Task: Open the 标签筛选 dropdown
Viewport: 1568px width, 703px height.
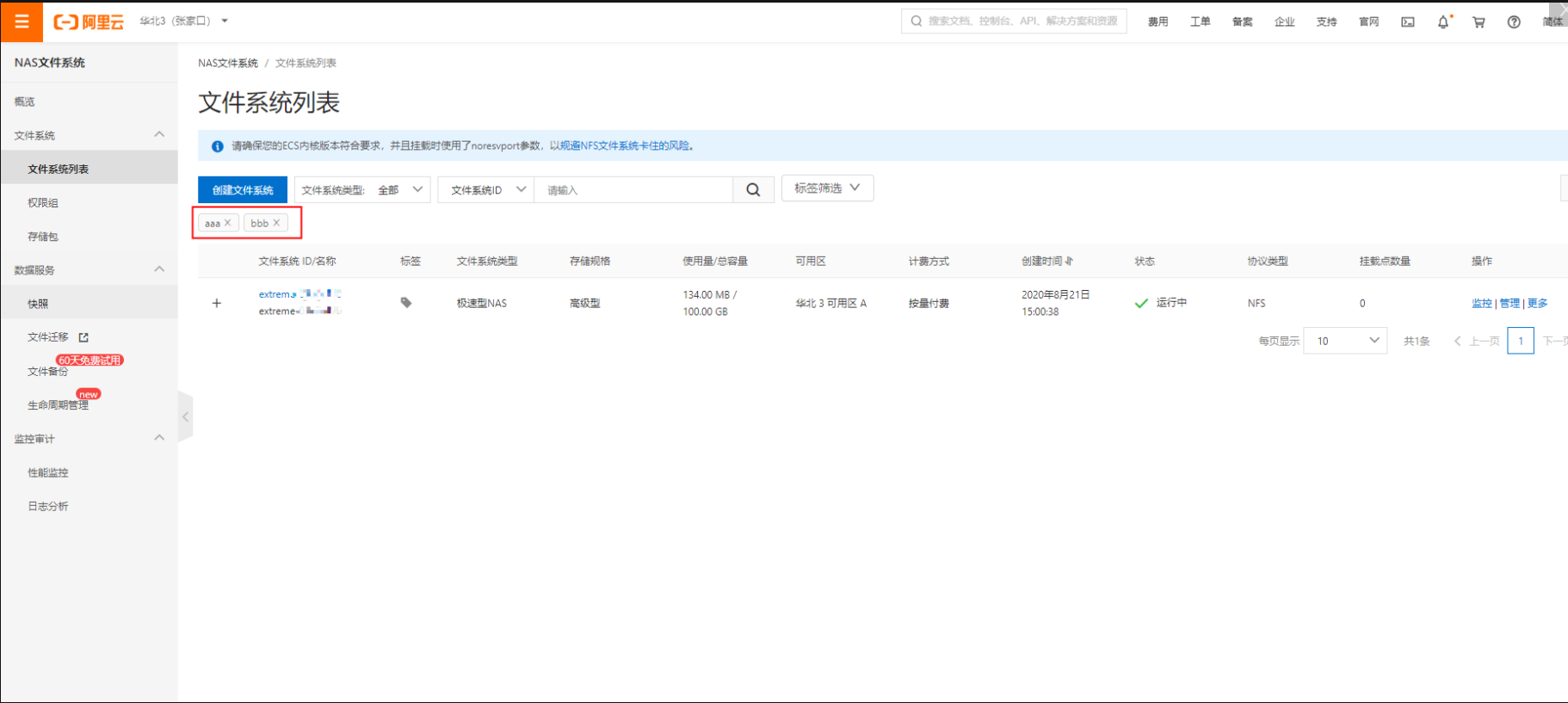Action: (x=827, y=188)
